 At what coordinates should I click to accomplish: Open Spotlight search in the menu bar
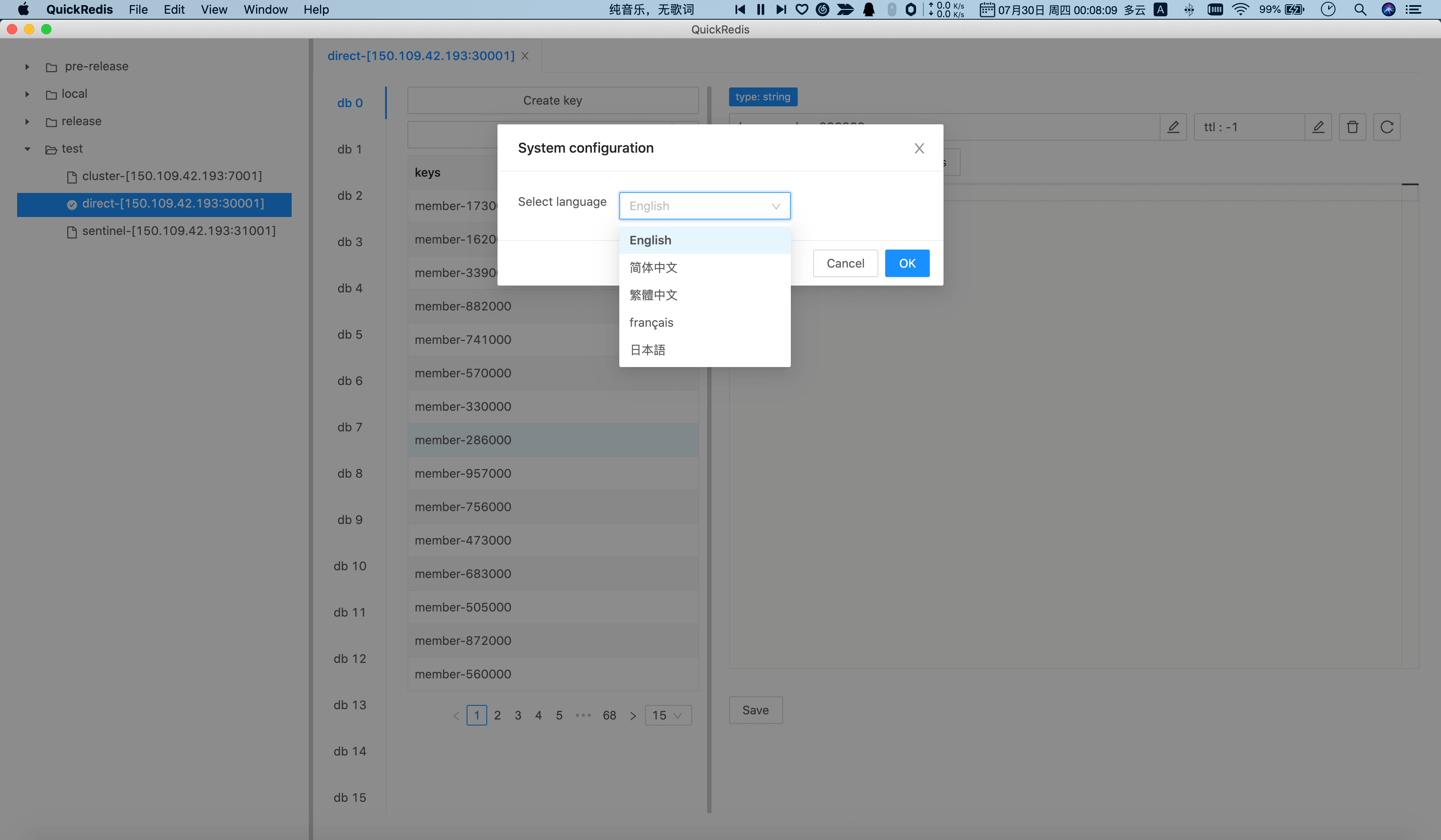pyautogui.click(x=1360, y=10)
